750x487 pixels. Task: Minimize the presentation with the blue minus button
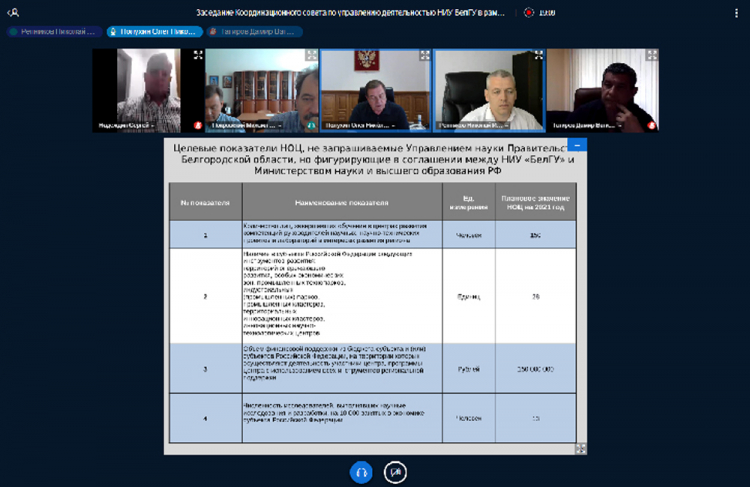(x=578, y=146)
